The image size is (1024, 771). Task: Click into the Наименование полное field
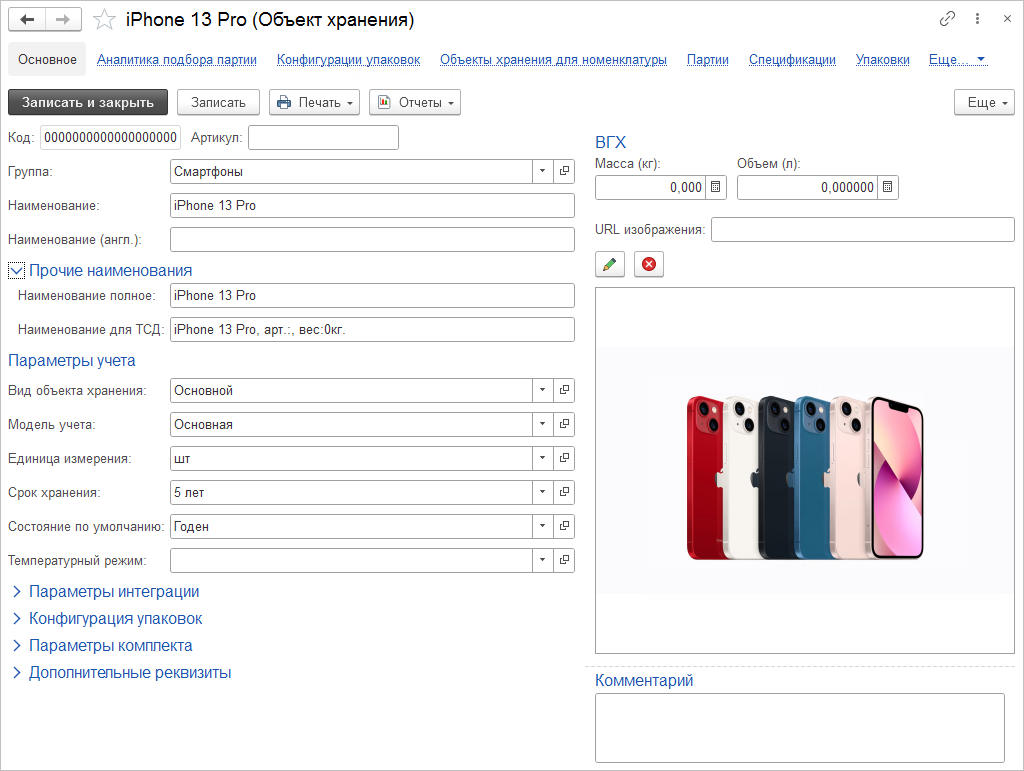372,296
